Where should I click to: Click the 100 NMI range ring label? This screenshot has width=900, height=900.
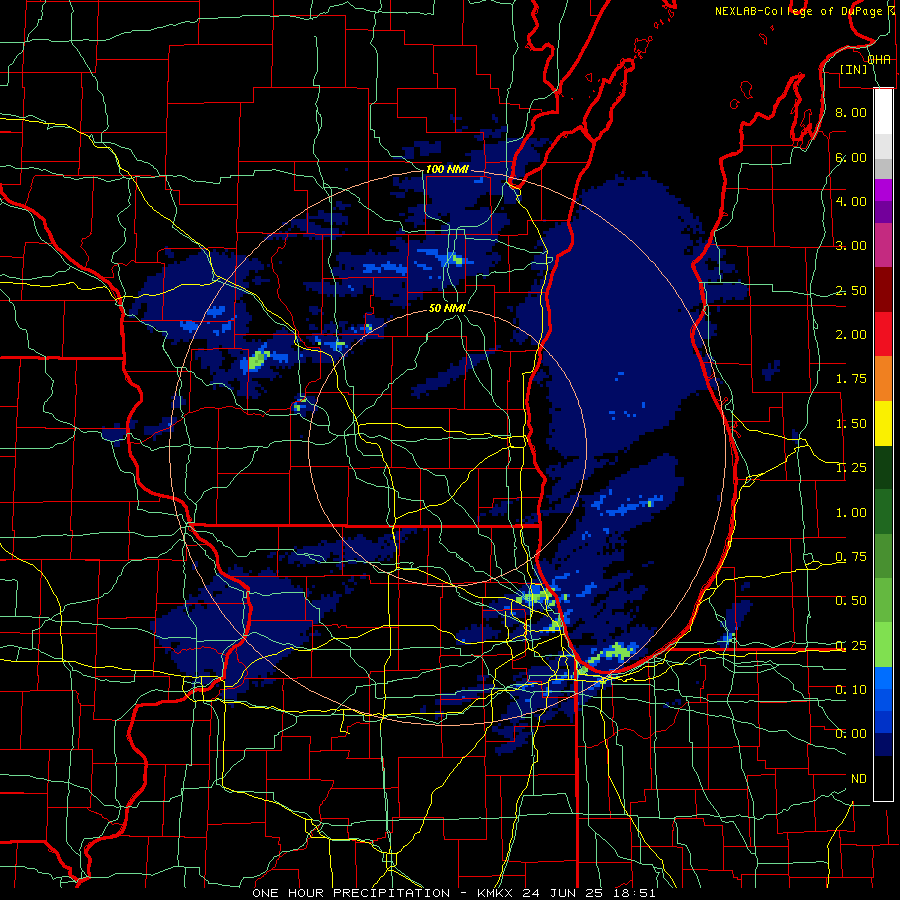click(x=447, y=169)
